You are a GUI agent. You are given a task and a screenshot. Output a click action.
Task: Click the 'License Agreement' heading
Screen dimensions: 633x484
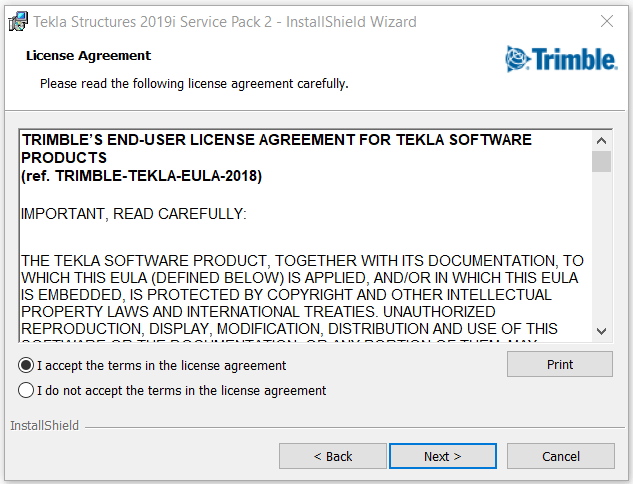click(x=88, y=55)
